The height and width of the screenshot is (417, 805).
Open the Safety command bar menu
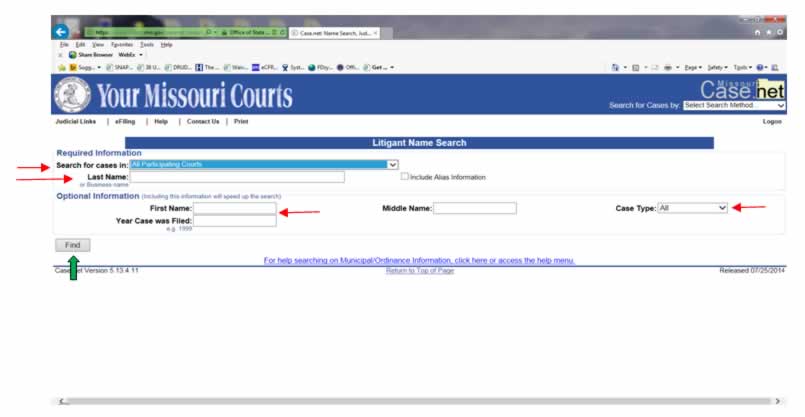pos(718,68)
